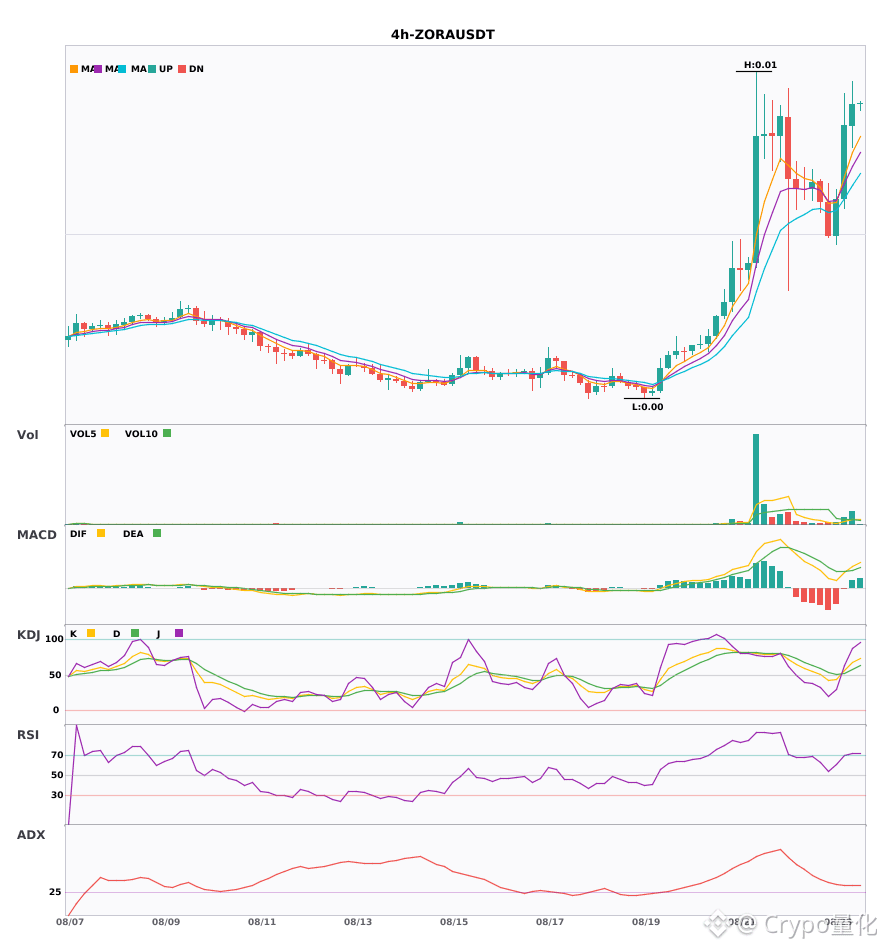Click the KDJ axis value 0
Image resolution: width=885 pixels, height=950 pixels.
(56, 710)
